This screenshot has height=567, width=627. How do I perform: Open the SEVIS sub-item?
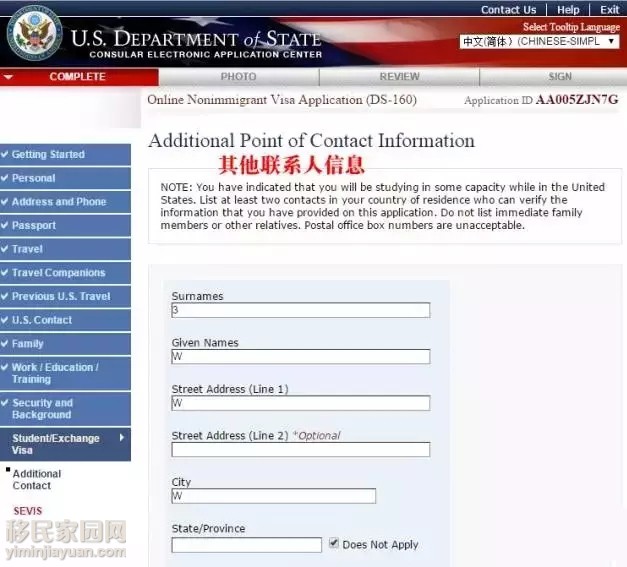(x=28, y=511)
